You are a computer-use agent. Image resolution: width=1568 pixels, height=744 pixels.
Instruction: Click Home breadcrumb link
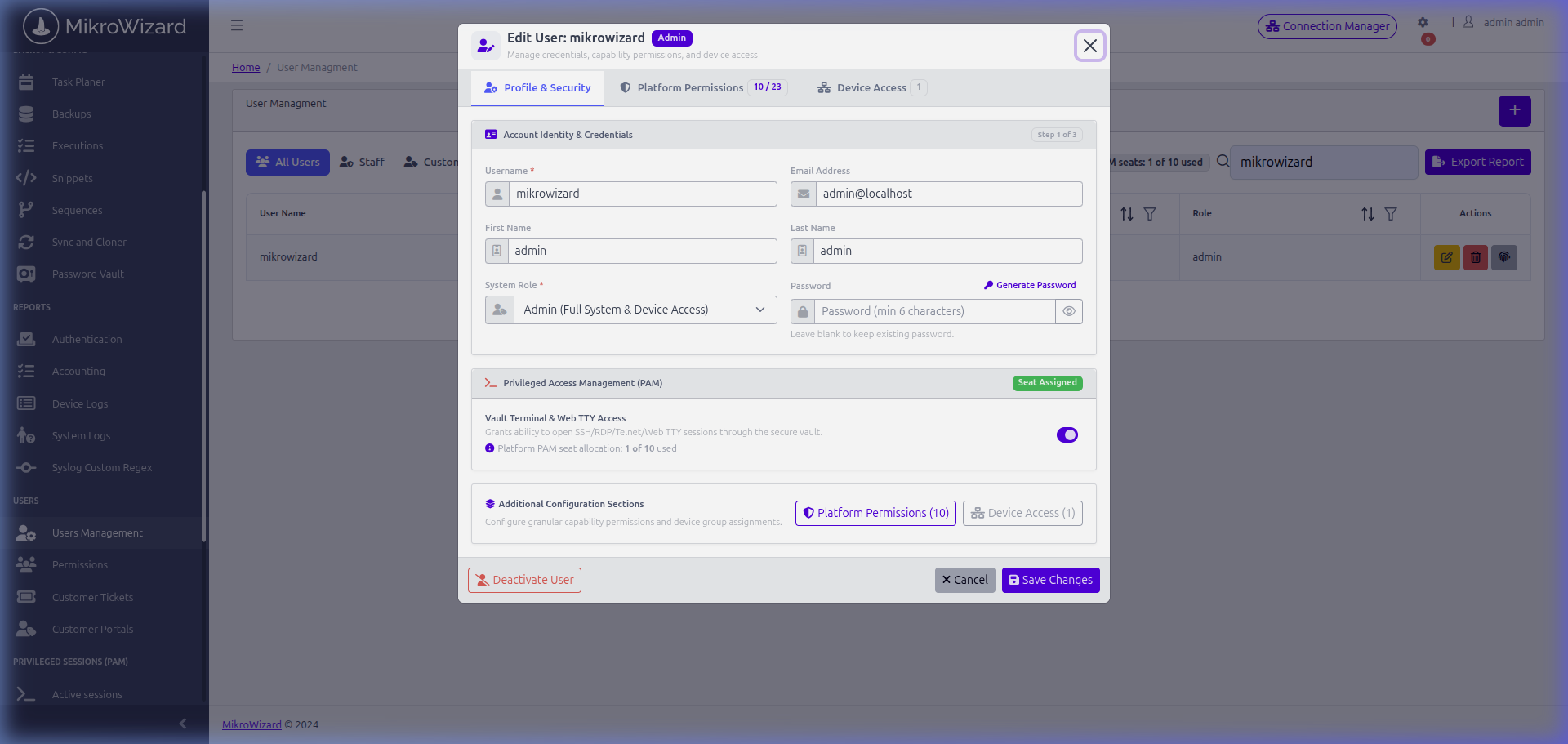(246, 68)
